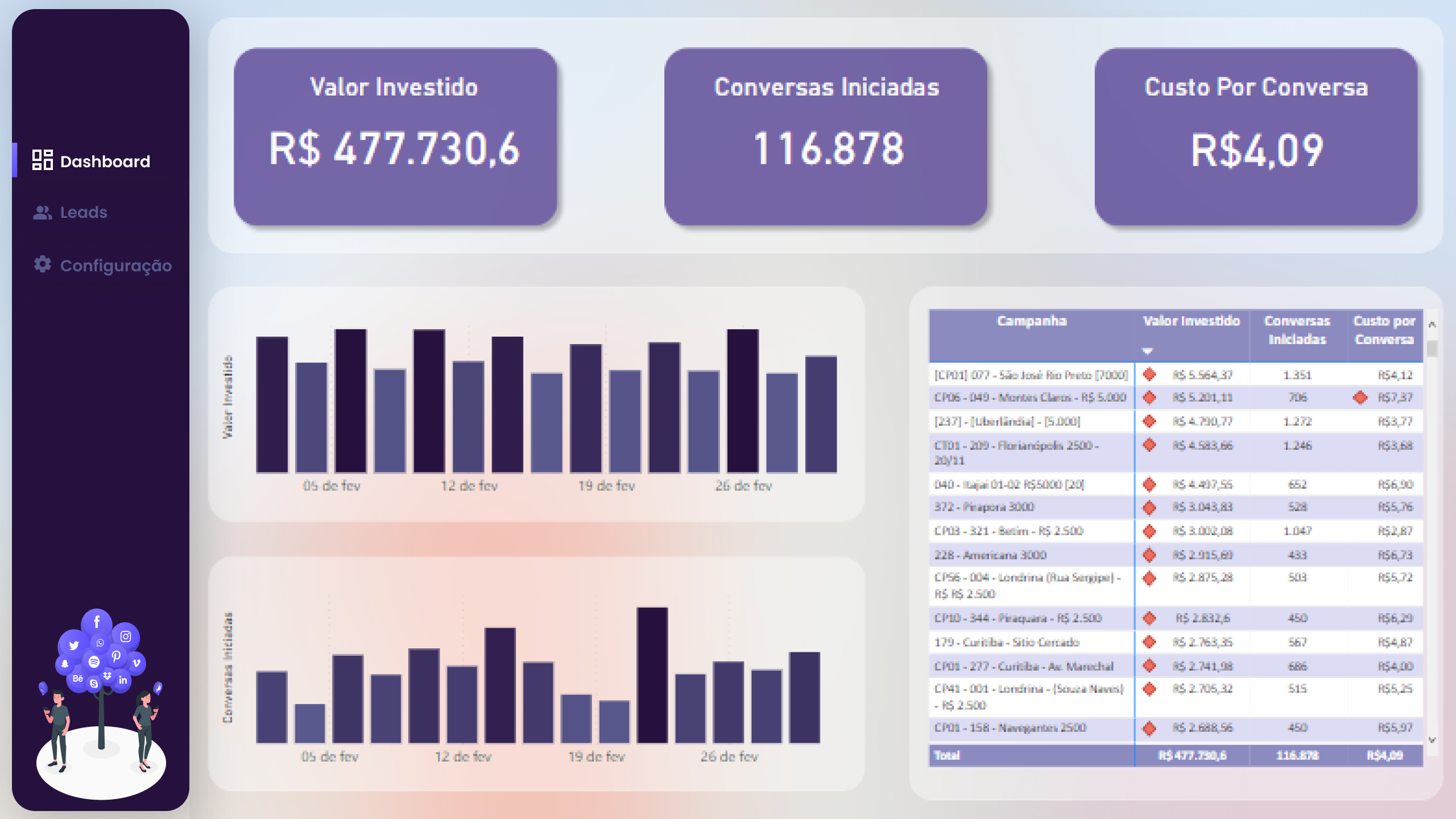
Task: Click red diamond icon in Americana 3000 row
Action: [1149, 555]
